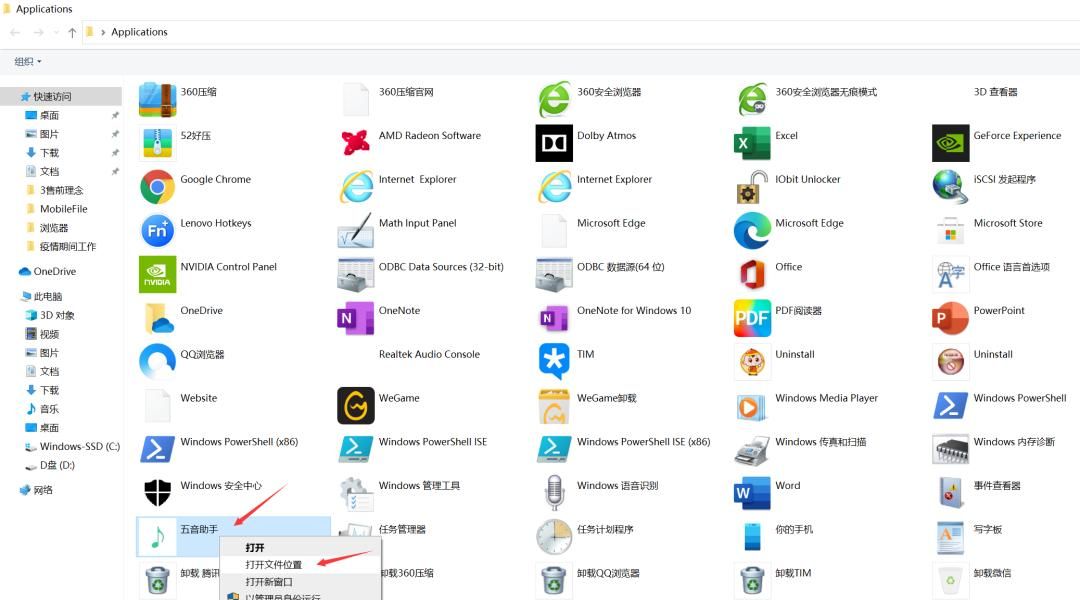Select the 3D 查看器 entry
The height and width of the screenshot is (600, 1080).
[995, 92]
